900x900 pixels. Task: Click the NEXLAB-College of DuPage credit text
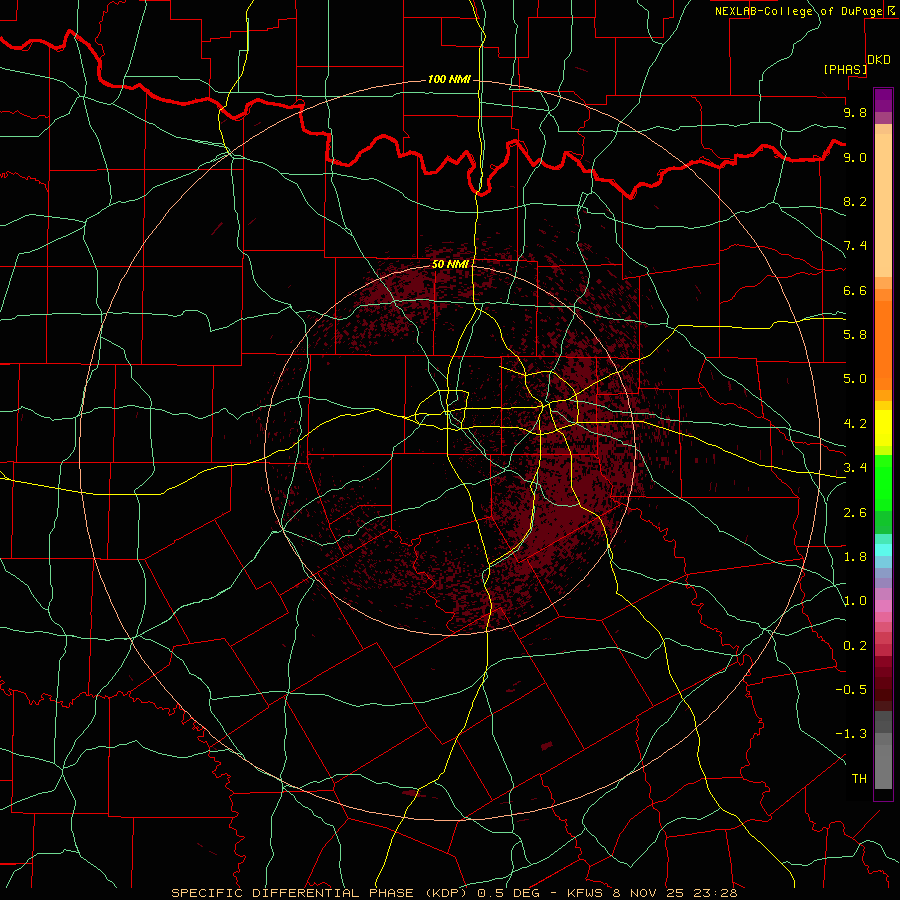pyautogui.click(x=798, y=11)
